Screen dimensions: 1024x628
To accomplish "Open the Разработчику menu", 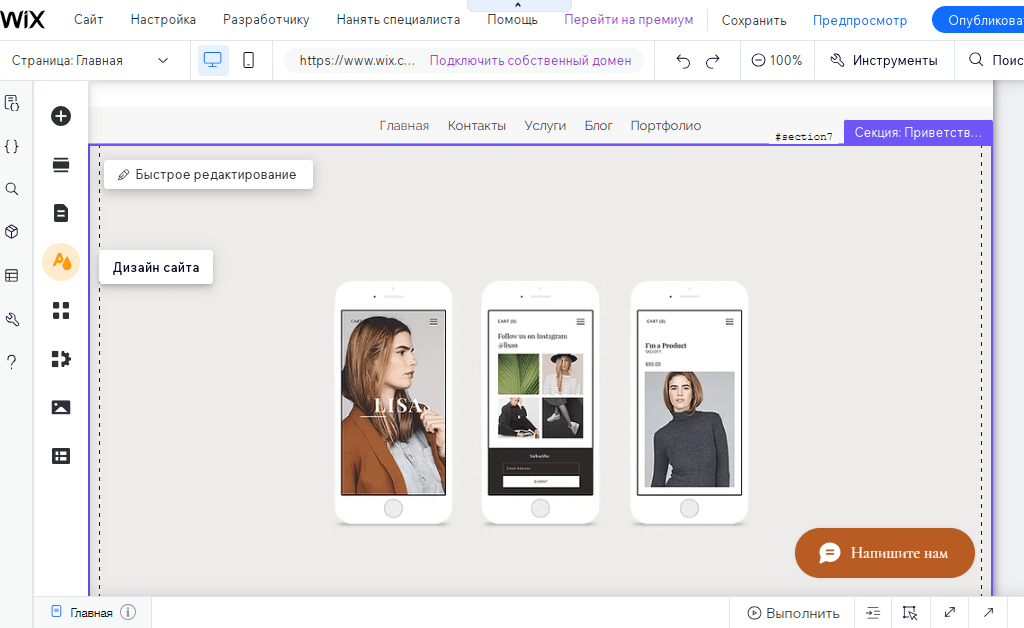I will 266,20.
